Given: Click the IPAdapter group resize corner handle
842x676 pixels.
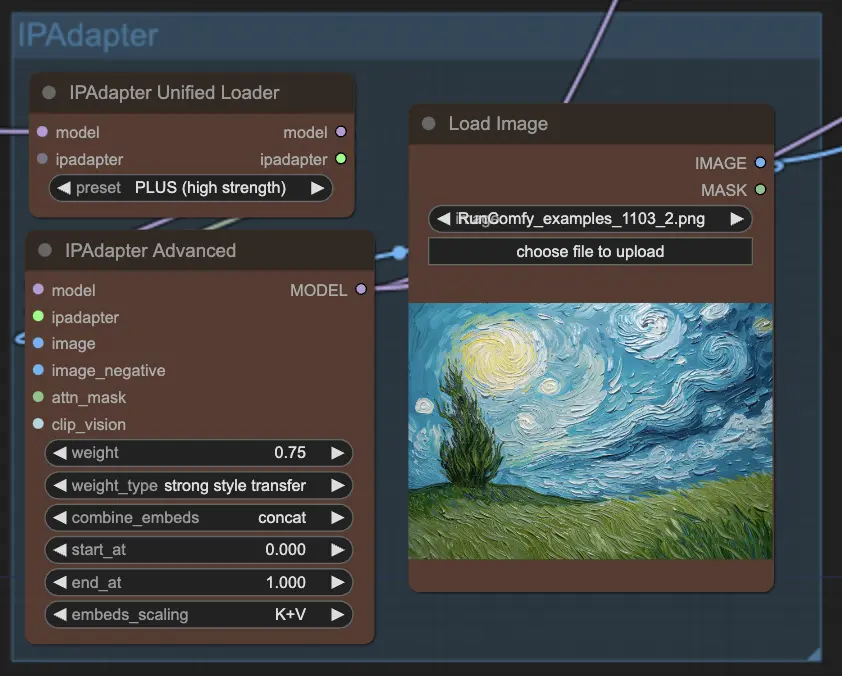Looking at the screenshot, I should [x=814, y=653].
